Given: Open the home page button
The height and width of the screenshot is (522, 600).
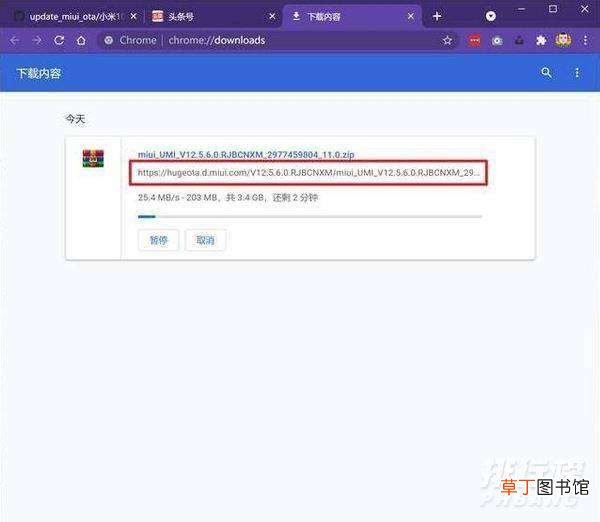Looking at the screenshot, I should tap(81, 40).
